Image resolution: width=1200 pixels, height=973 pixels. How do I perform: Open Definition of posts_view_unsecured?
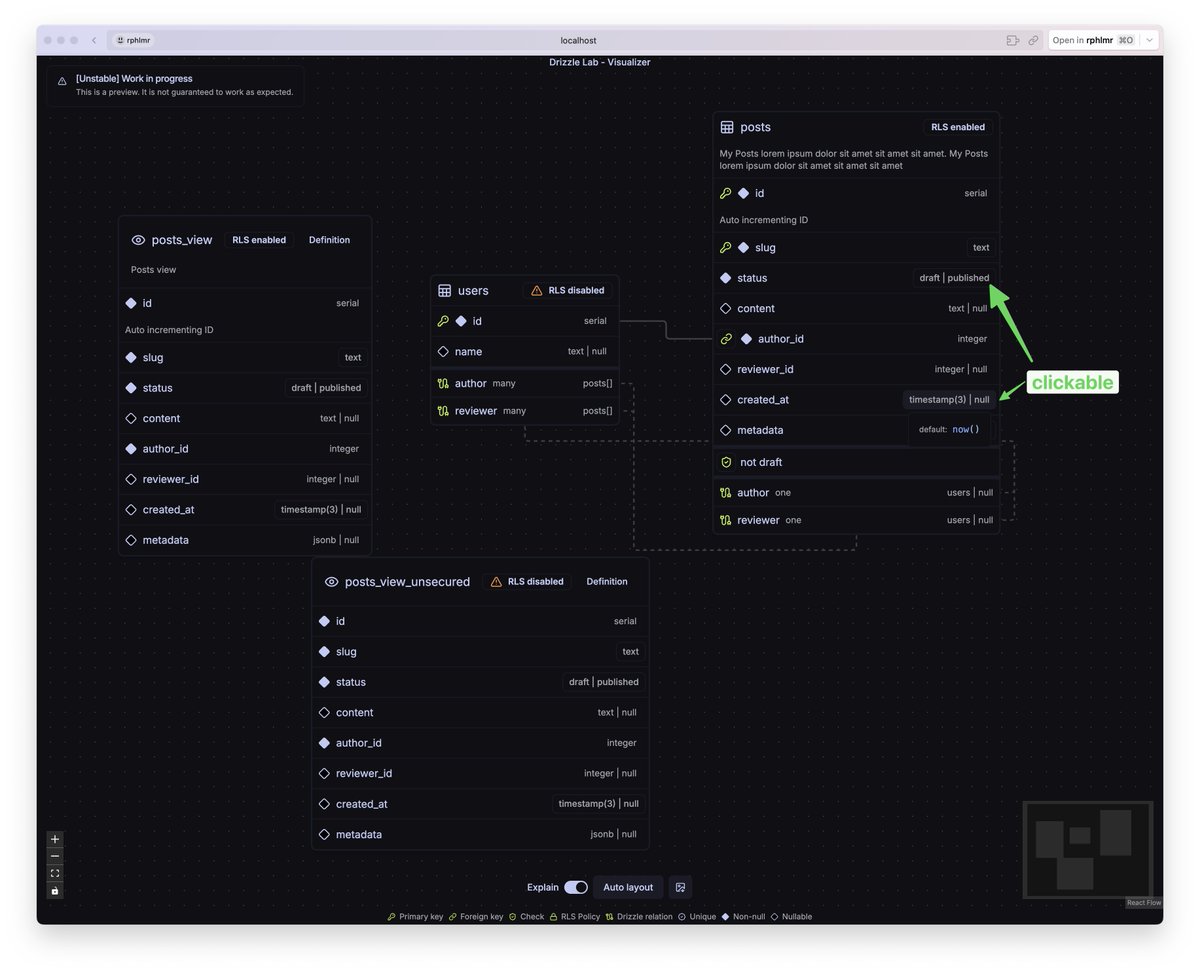(607, 582)
